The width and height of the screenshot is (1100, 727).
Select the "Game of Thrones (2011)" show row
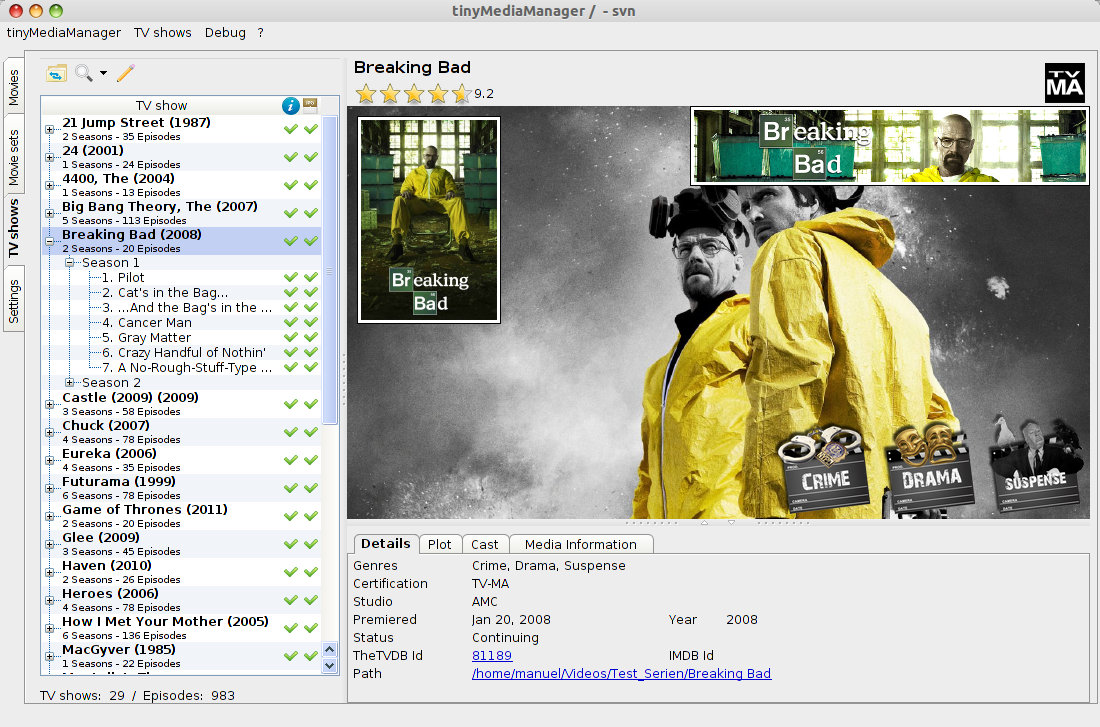coord(181,516)
